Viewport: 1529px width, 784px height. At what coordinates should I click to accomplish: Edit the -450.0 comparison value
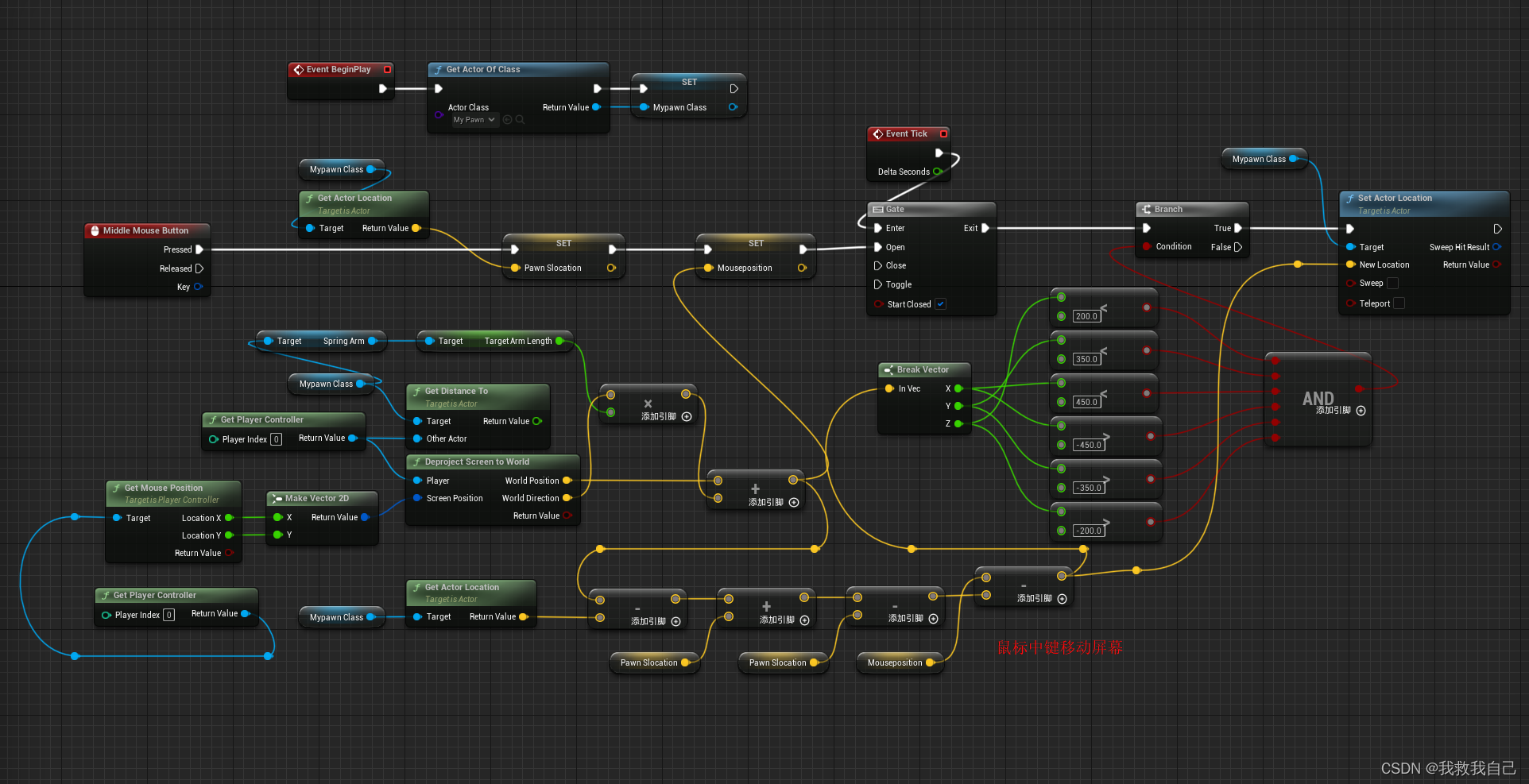pyautogui.click(x=1088, y=445)
